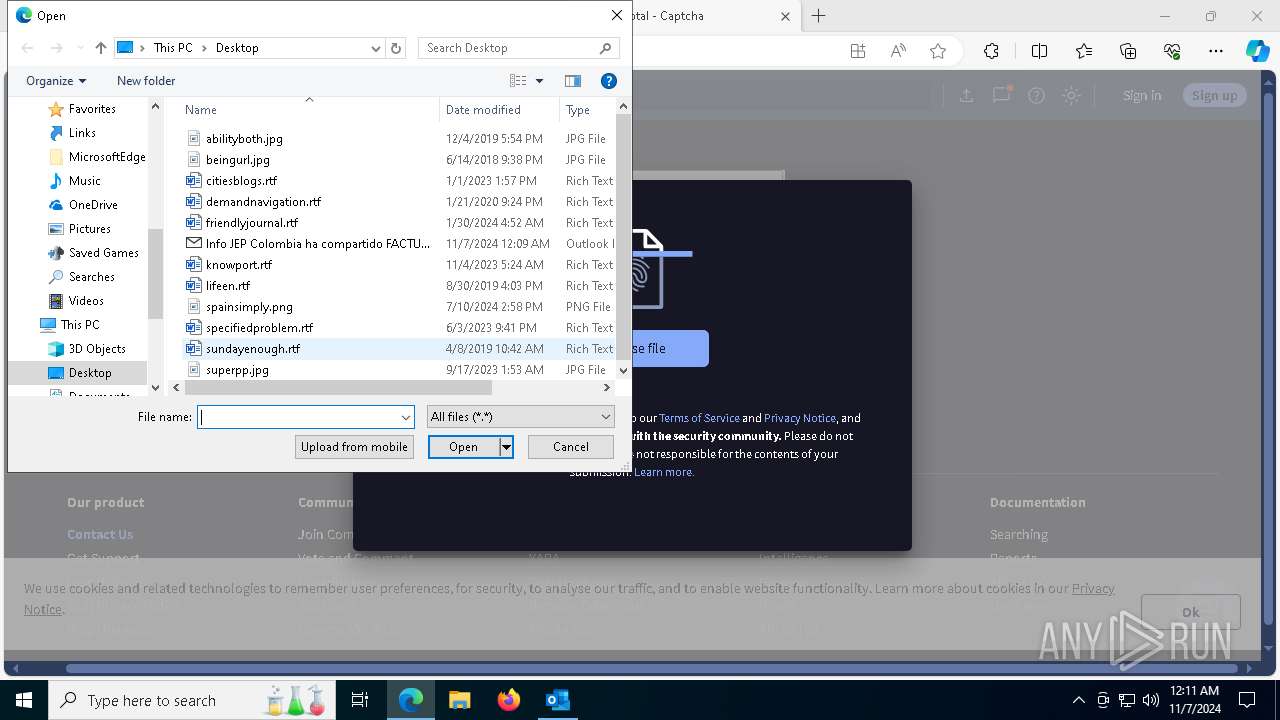Expand the Open button split arrow
The image size is (1280, 720).
506,447
